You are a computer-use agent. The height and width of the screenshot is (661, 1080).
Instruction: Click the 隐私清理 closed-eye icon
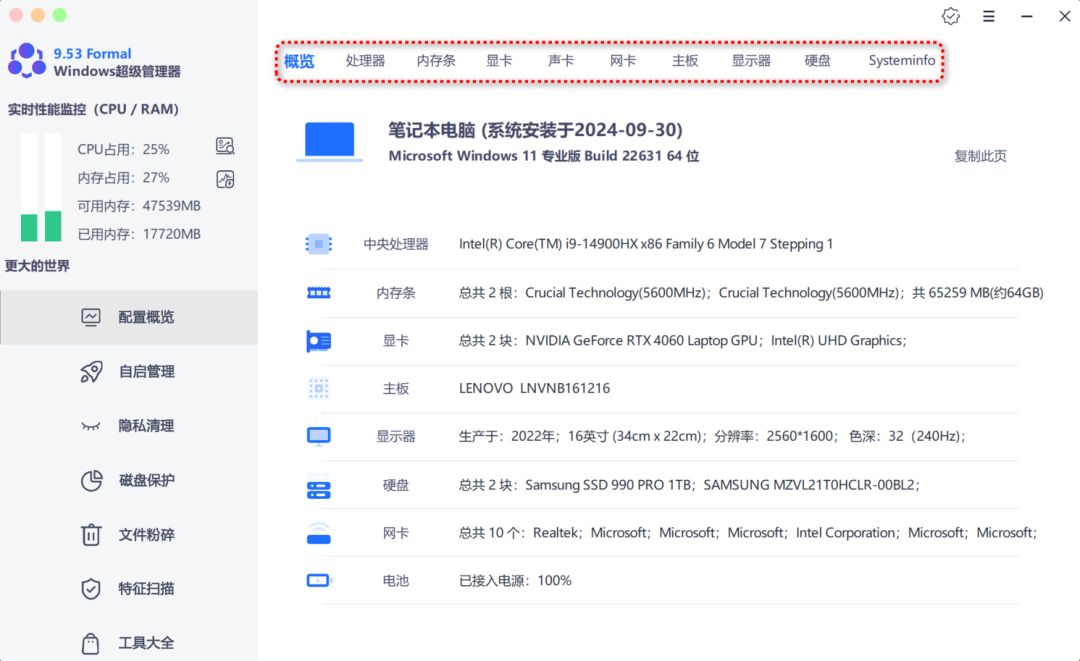click(91, 426)
